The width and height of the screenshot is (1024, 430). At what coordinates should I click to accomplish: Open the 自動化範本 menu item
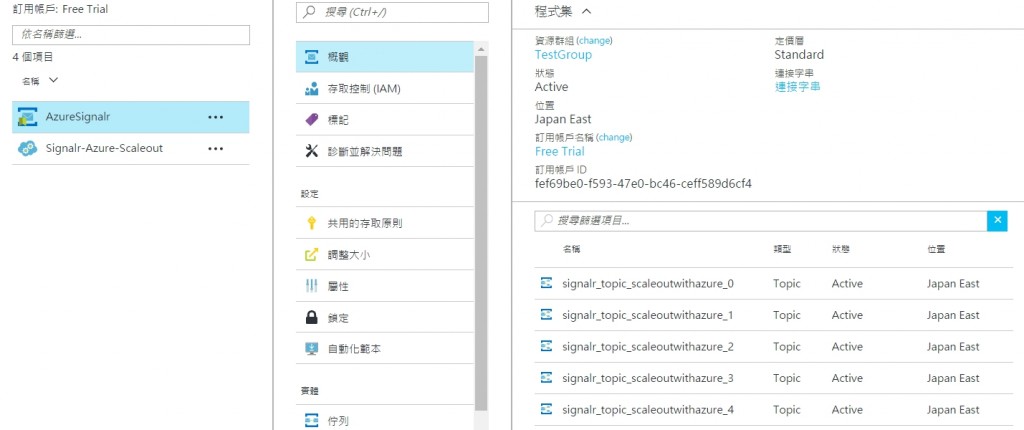click(x=384, y=349)
